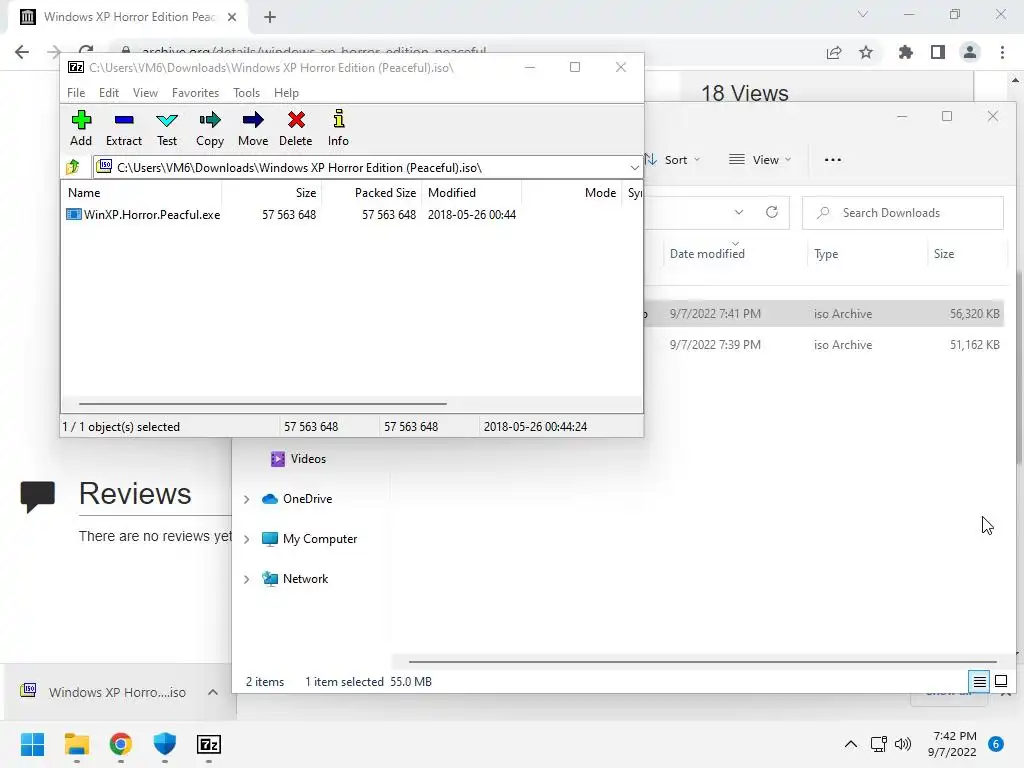Click the Explorer horizontal scrollbar
Screen dimensions: 1024x768
point(703,662)
